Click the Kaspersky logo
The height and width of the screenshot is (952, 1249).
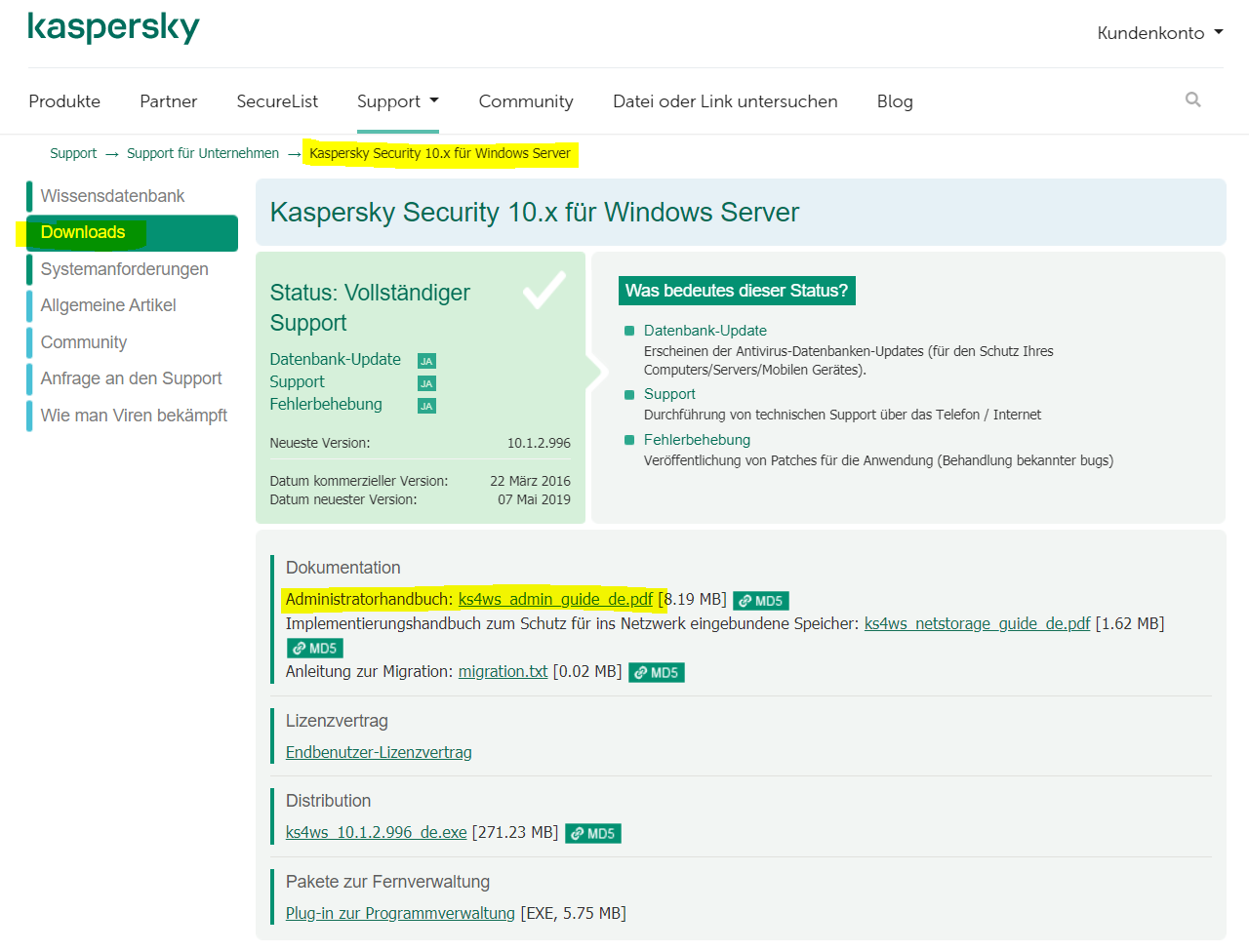click(113, 27)
